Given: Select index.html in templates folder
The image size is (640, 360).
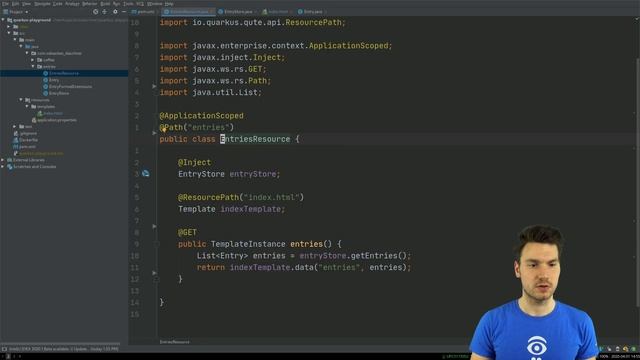Looking at the screenshot, I should point(53,113).
